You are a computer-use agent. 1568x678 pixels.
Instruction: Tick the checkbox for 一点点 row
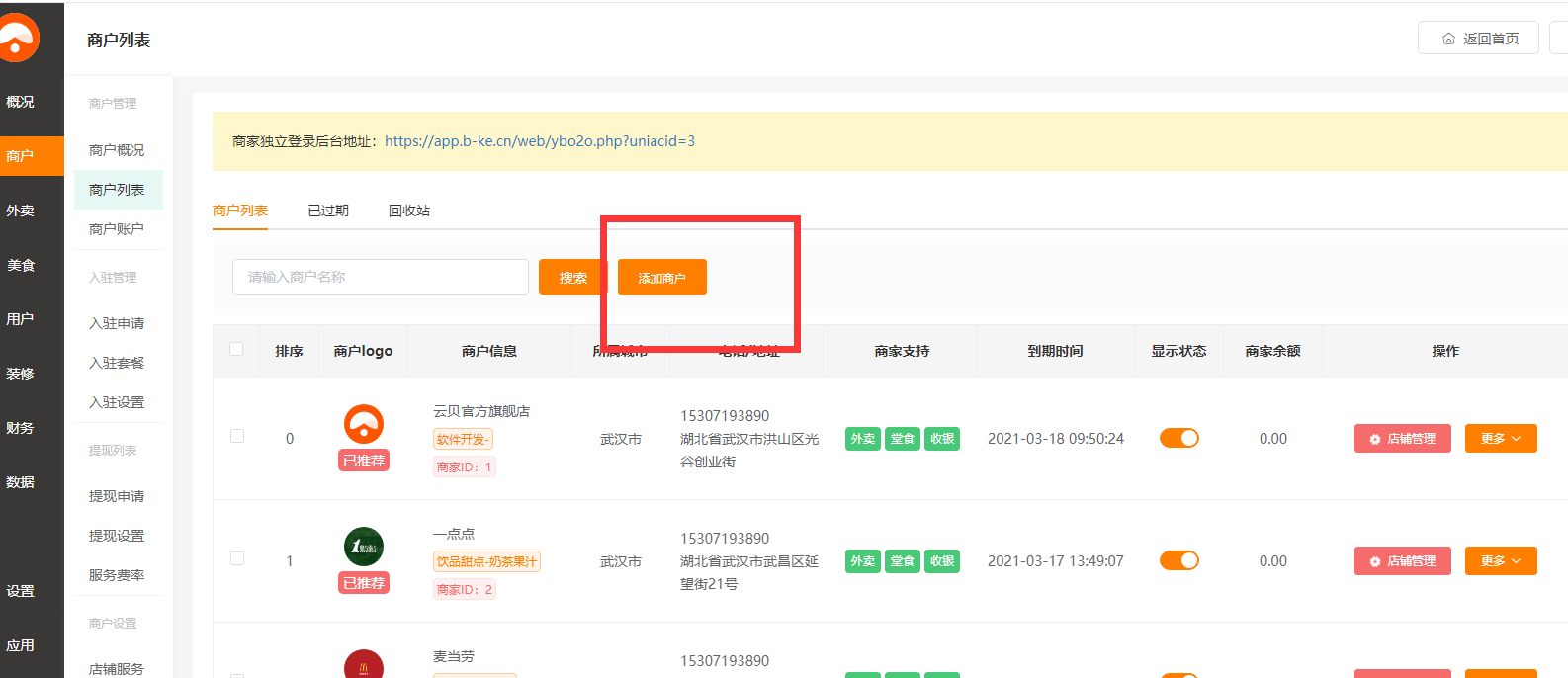tap(237, 558)
